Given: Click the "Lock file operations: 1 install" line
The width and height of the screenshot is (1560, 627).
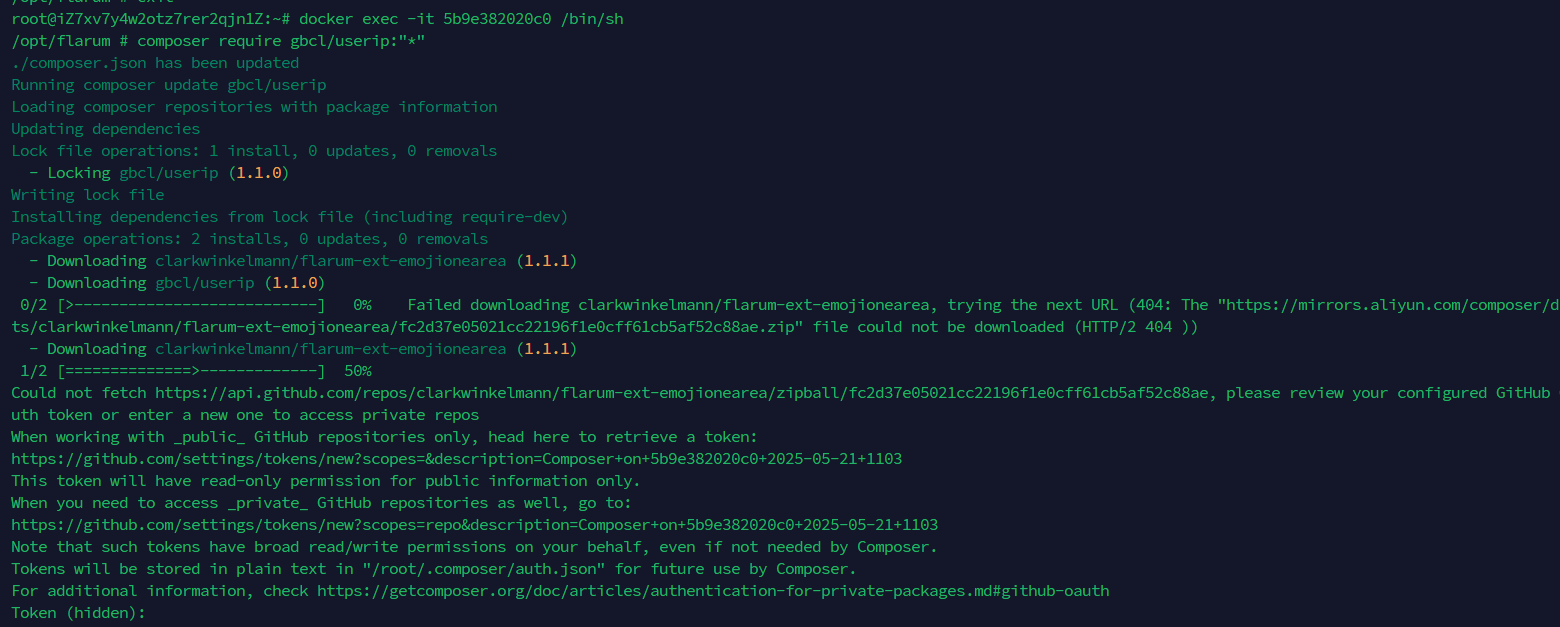Looking at the screenshot, I should (x=254, y=151).
